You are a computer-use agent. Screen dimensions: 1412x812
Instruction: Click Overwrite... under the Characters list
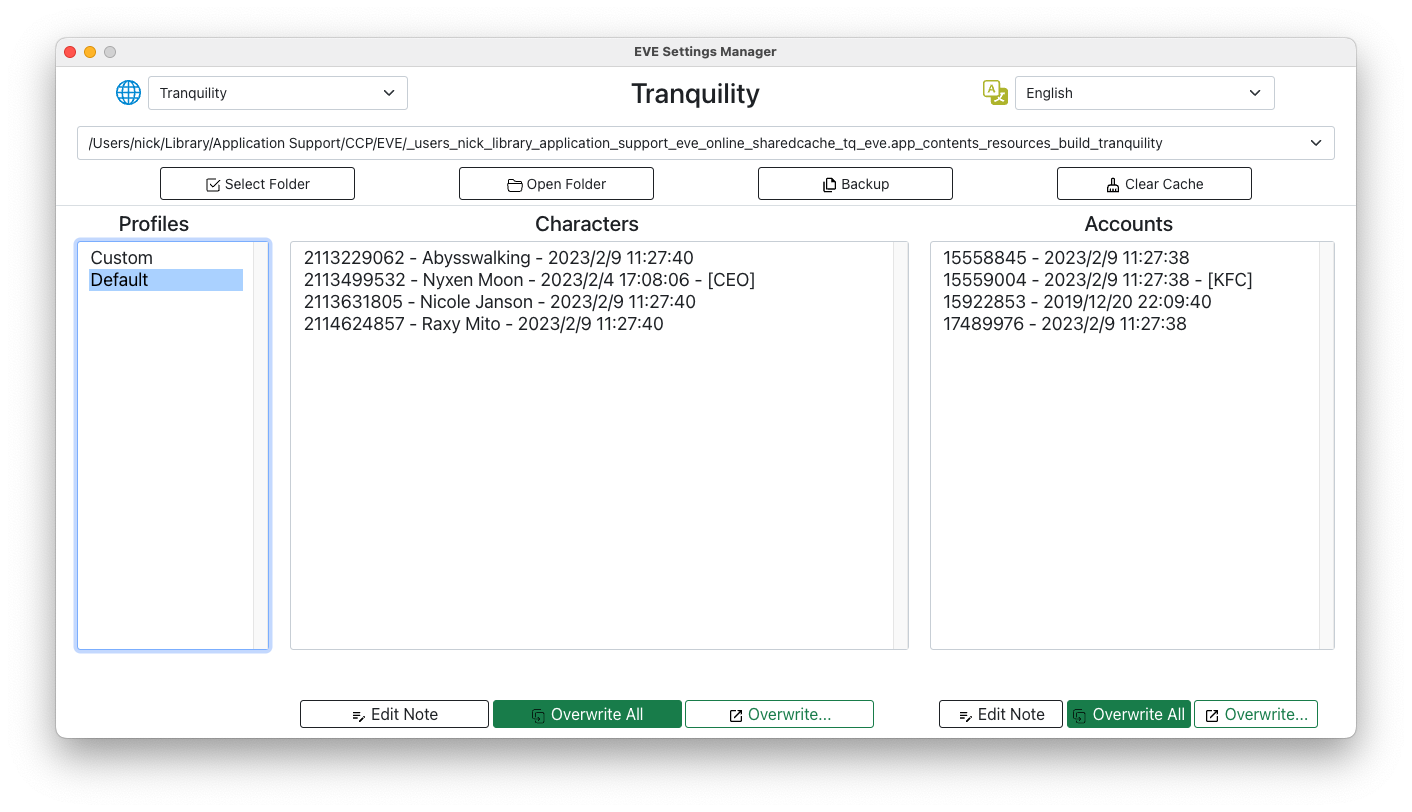pos(779,714)
